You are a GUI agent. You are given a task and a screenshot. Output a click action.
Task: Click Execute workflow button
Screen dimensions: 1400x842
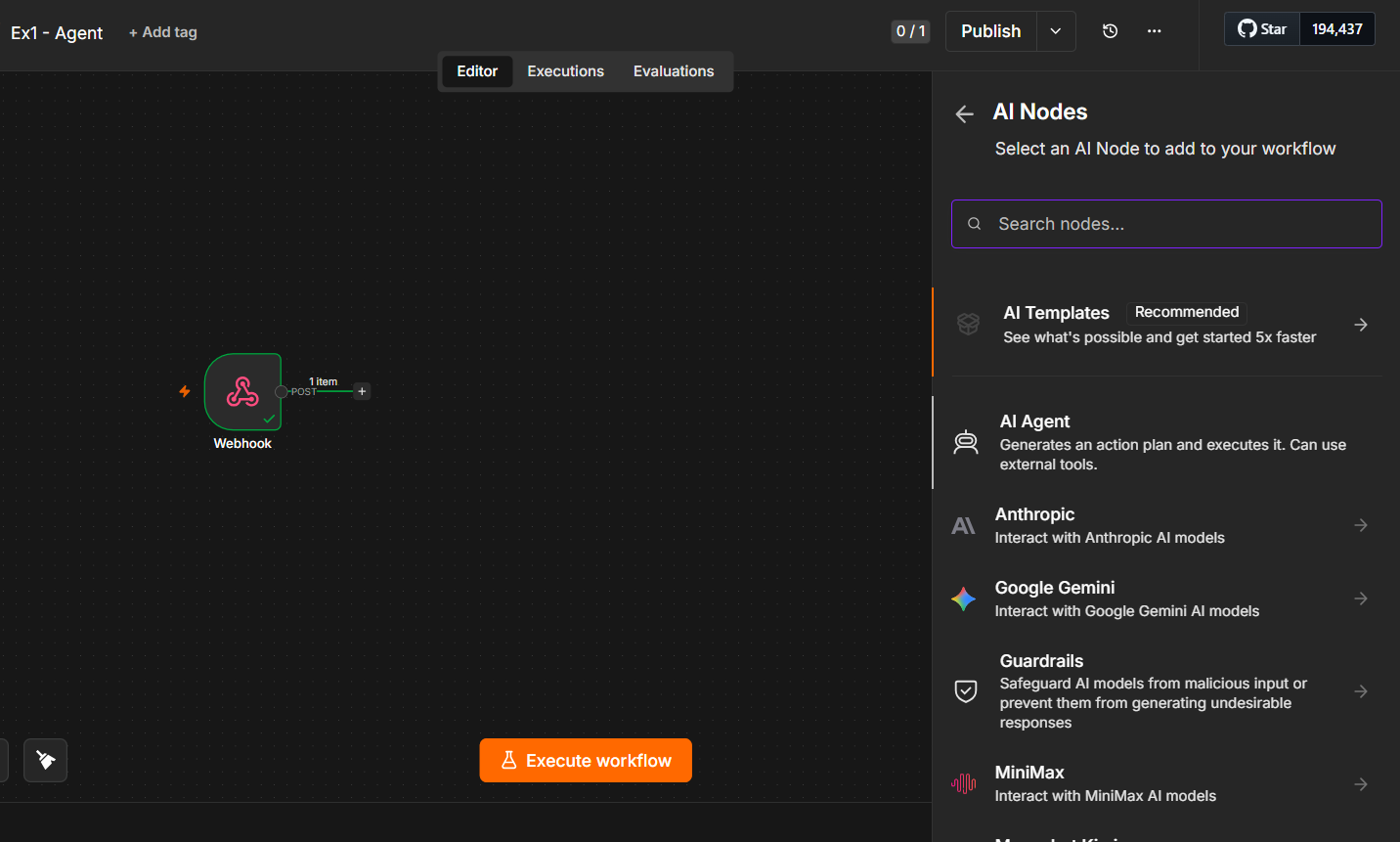(x=586, y=760)
